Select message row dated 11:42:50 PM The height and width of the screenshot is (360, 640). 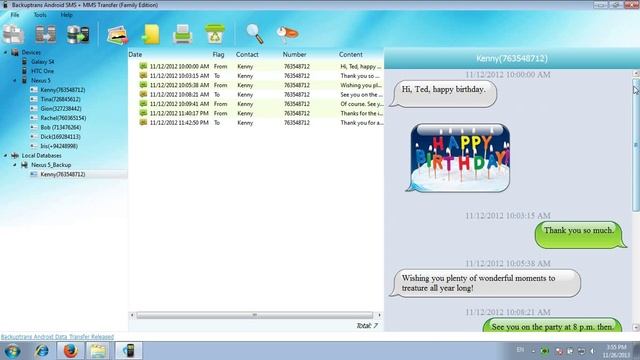coord(256,122)
